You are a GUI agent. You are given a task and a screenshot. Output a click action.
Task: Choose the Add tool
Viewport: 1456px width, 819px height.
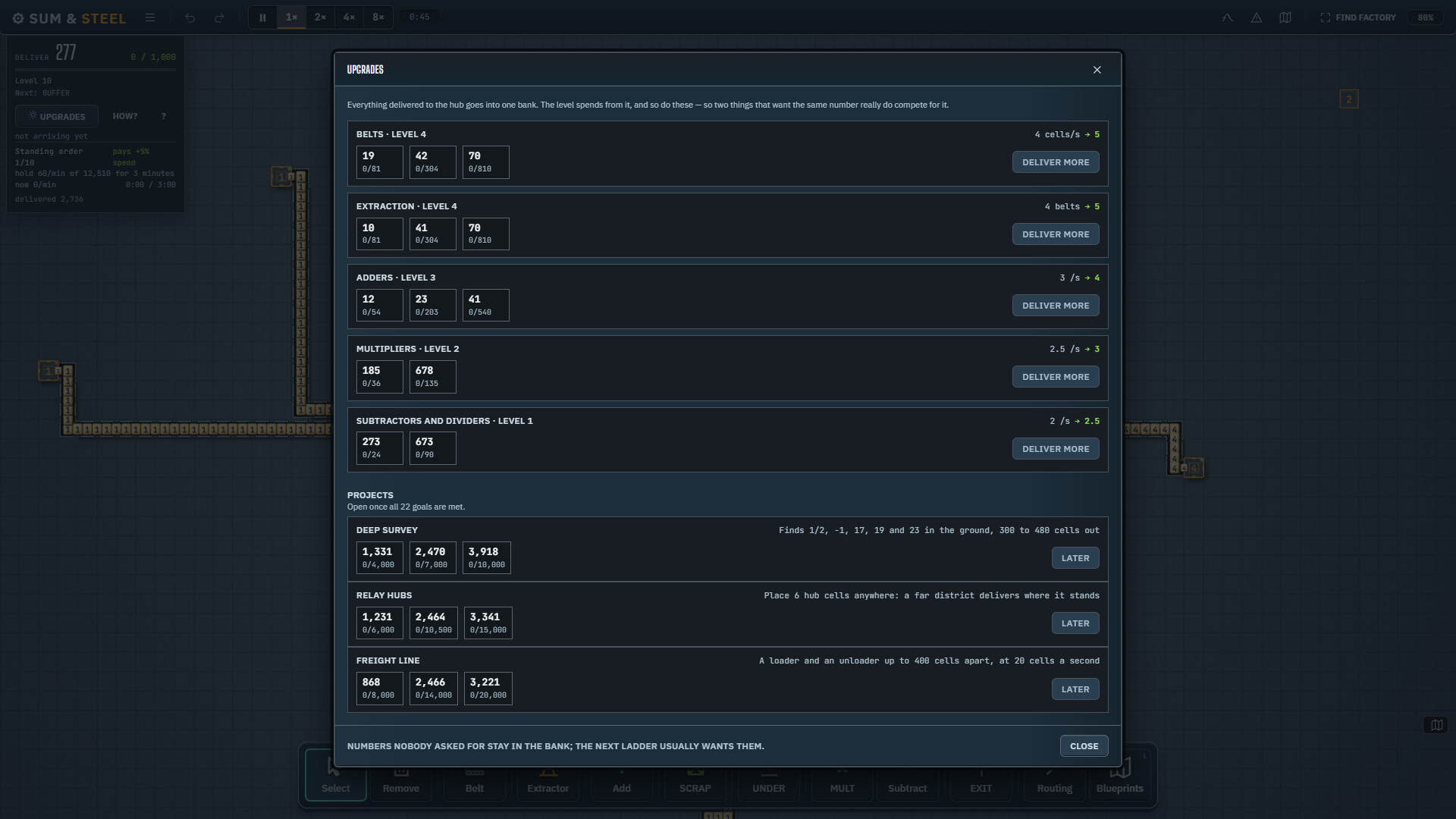click(x=622, y=775)
